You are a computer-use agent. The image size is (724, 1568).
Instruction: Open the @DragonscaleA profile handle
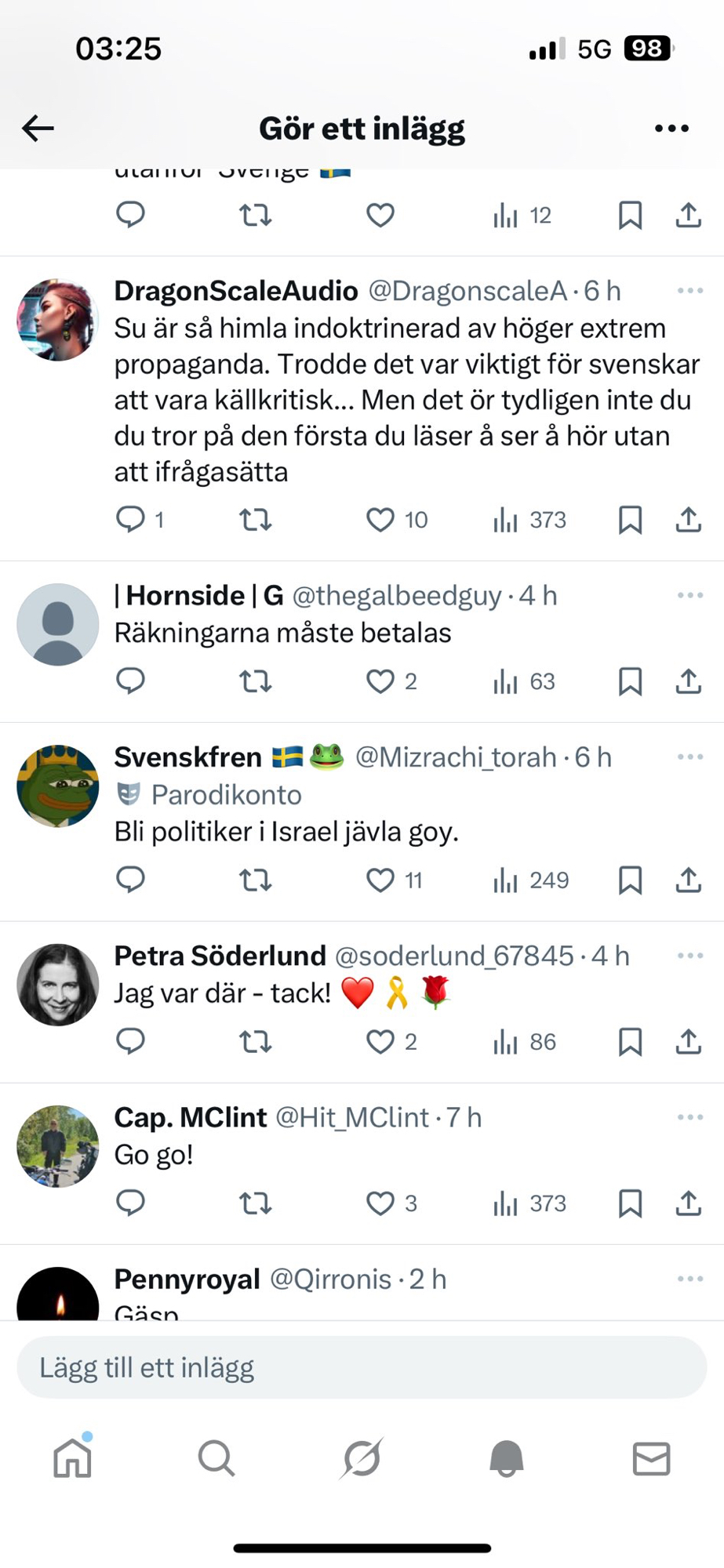click(x=468, y=292)
